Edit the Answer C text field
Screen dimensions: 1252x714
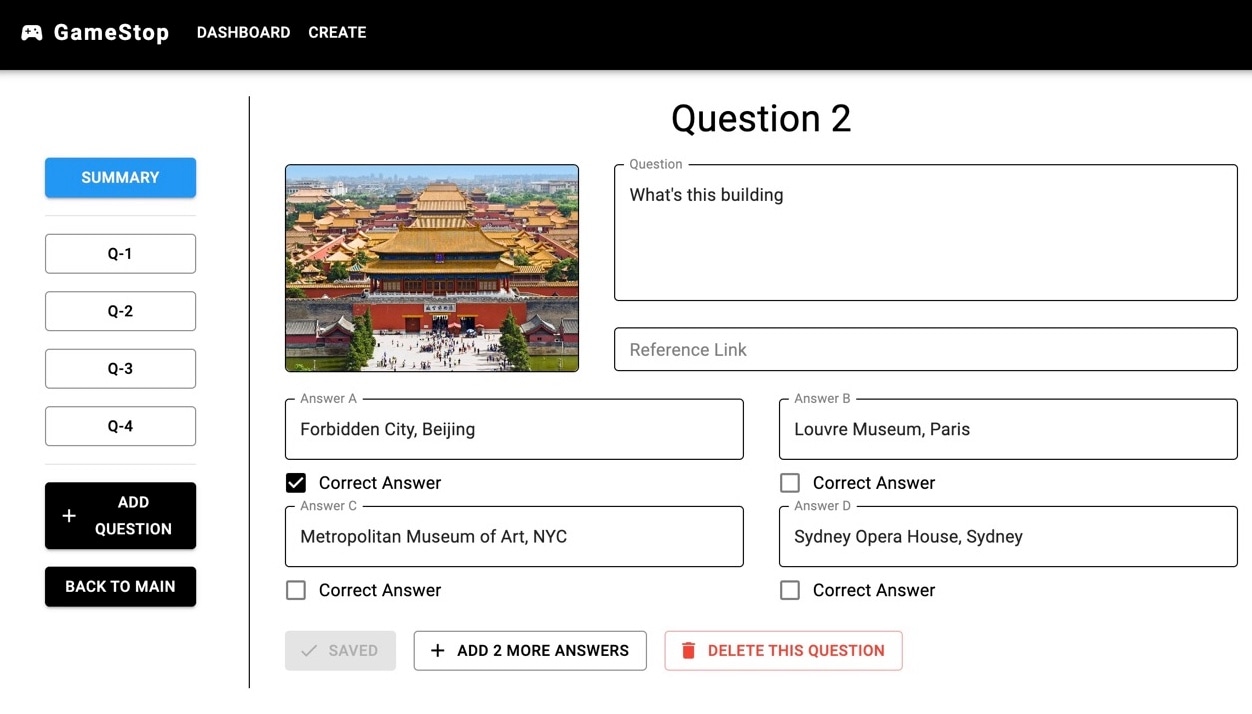click(514, 537)
